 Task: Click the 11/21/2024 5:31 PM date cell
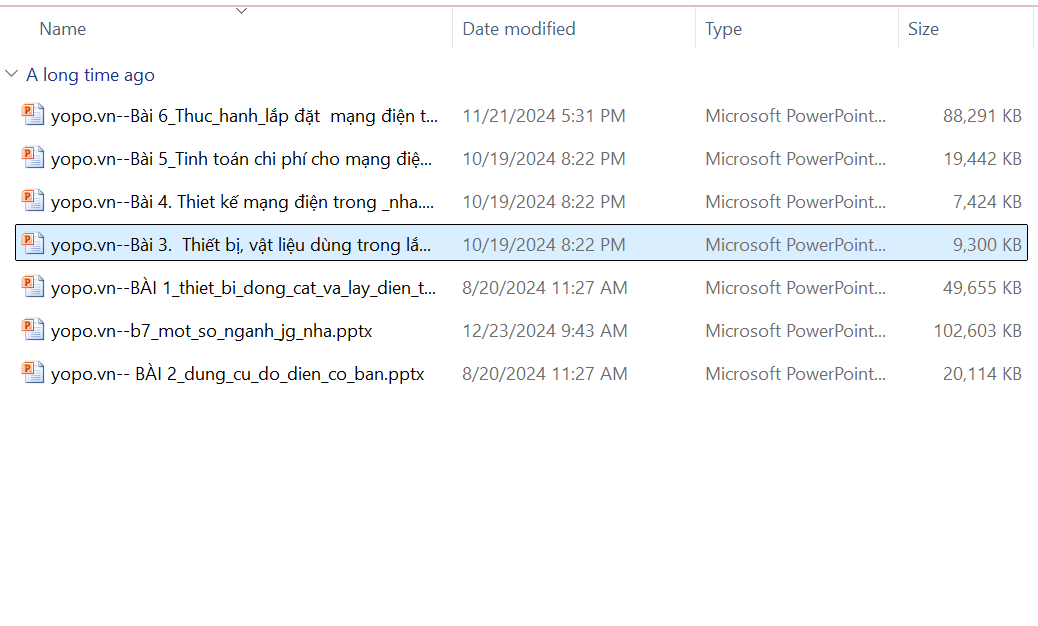point(543,116)
